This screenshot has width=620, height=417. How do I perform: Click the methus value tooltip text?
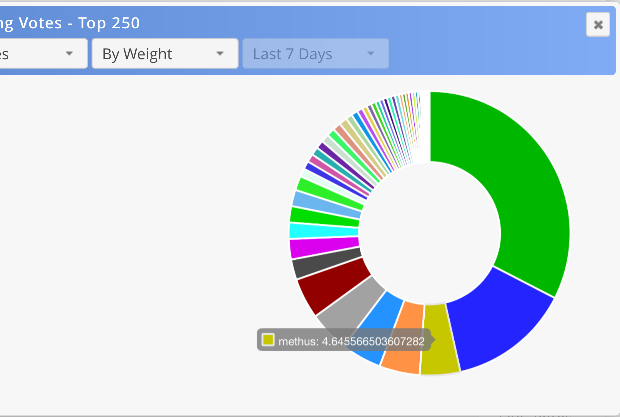point(351,341)
